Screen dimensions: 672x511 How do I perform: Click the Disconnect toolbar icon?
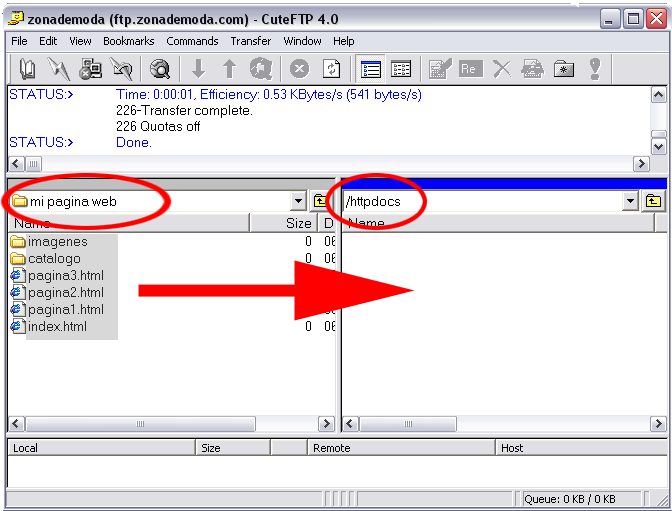(122, 69)
